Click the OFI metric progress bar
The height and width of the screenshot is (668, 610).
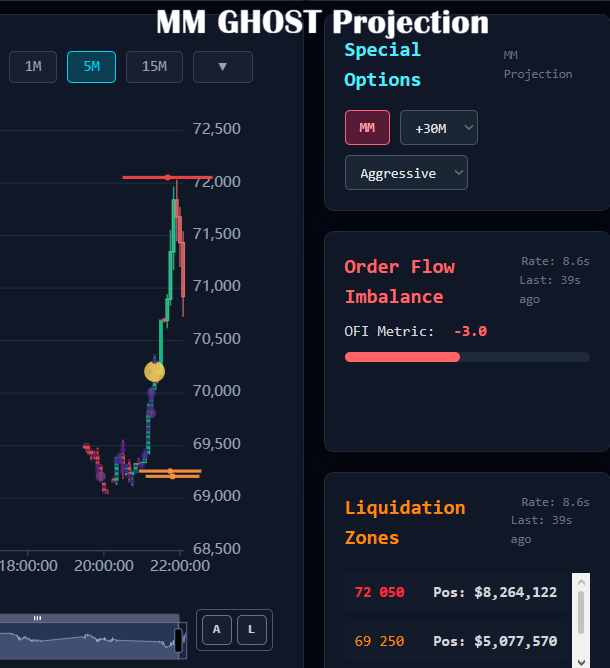[467, 357]
